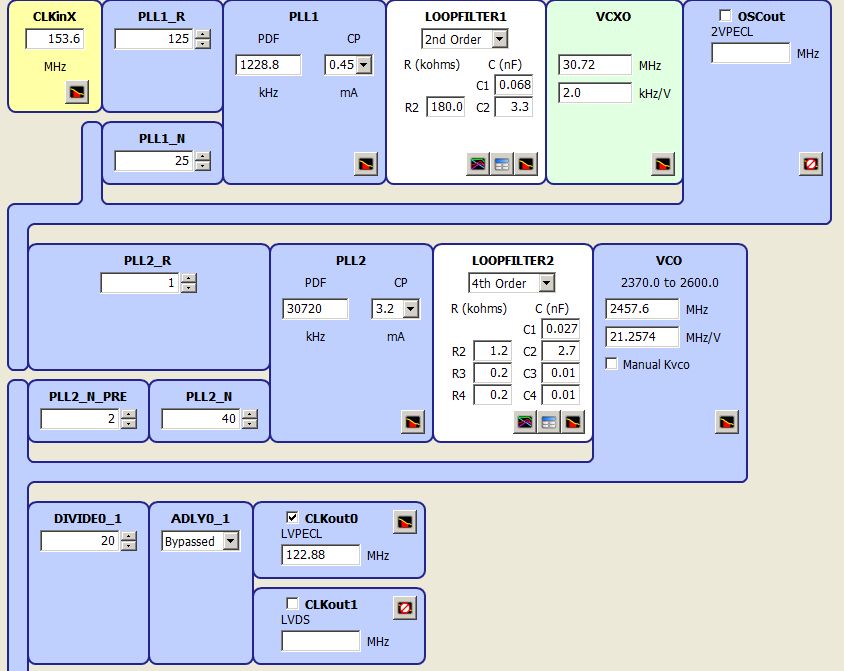Click LOOPFILTER1 C2 field
The width and height of the screenshot is (844, 671).
(514, 107)
